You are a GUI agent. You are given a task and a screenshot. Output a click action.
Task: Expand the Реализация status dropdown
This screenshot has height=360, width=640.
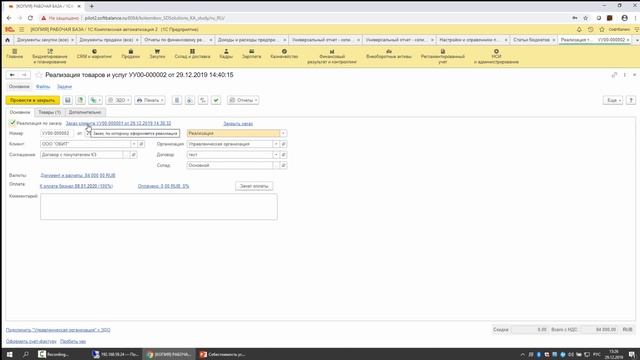click(x=283, y=133)
